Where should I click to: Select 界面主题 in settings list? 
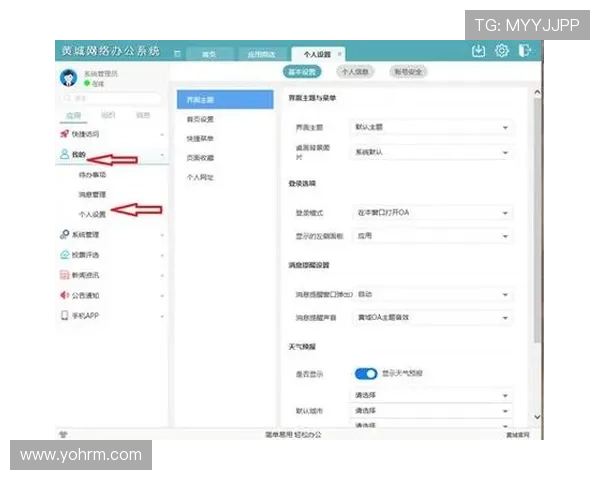225,100
